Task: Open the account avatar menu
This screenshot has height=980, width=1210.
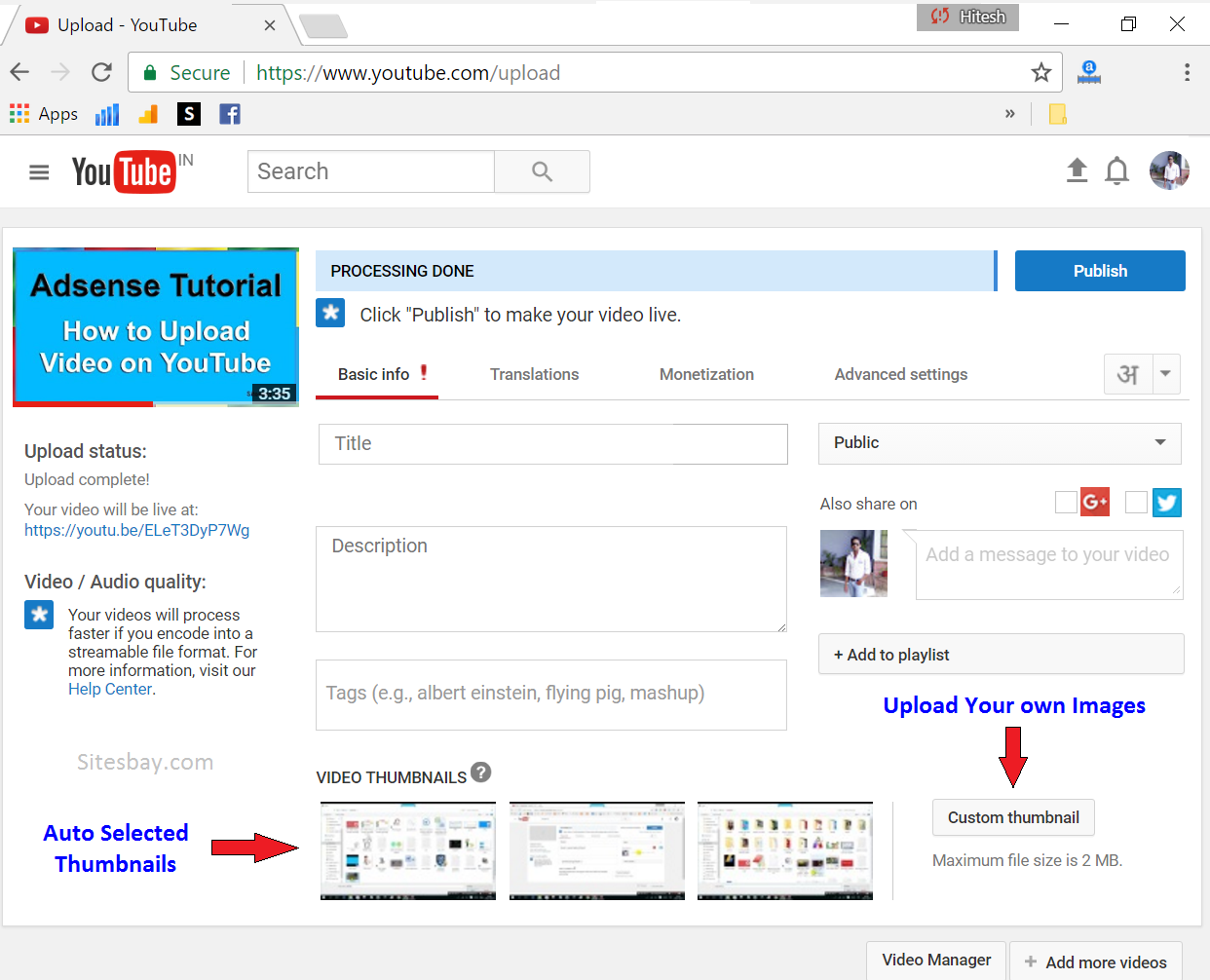Action: [1169, 170]
